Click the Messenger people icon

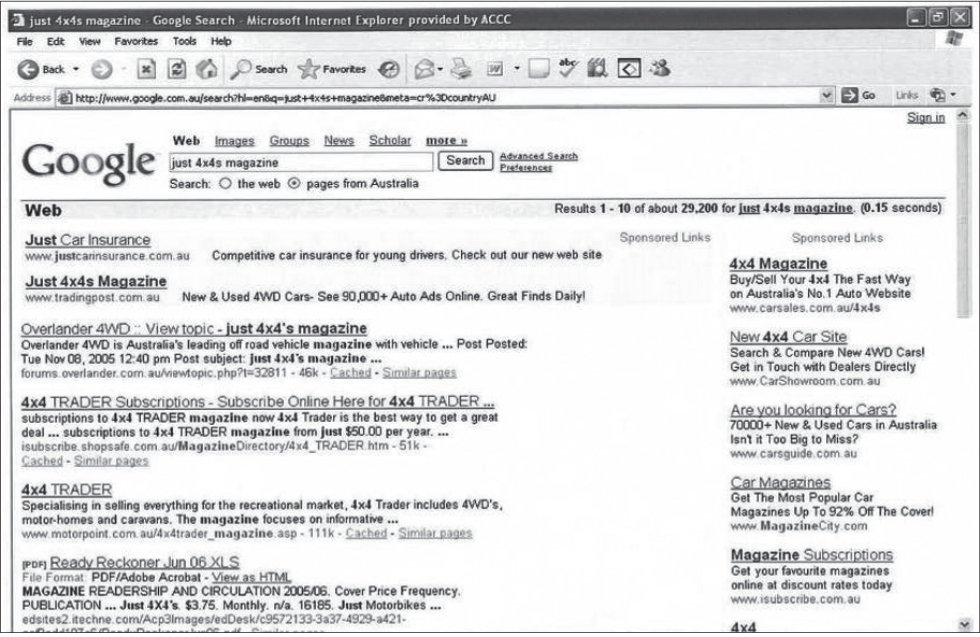[659, 68]
